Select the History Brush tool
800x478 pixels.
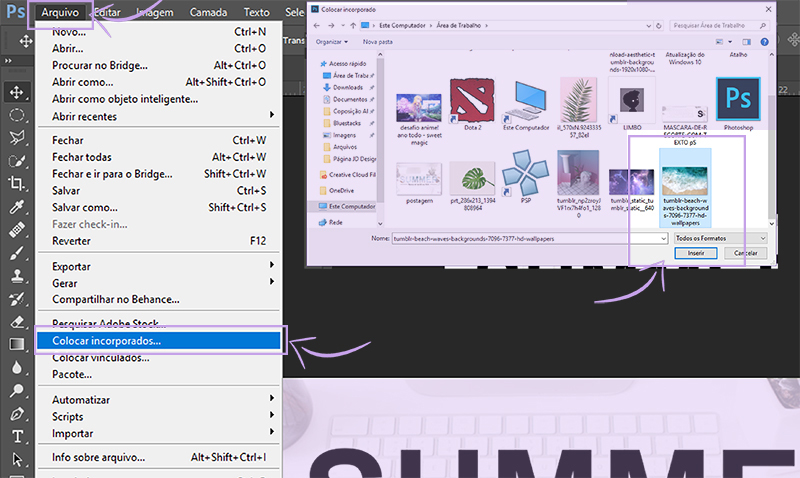pyautogui.click(x=17, y=299)
